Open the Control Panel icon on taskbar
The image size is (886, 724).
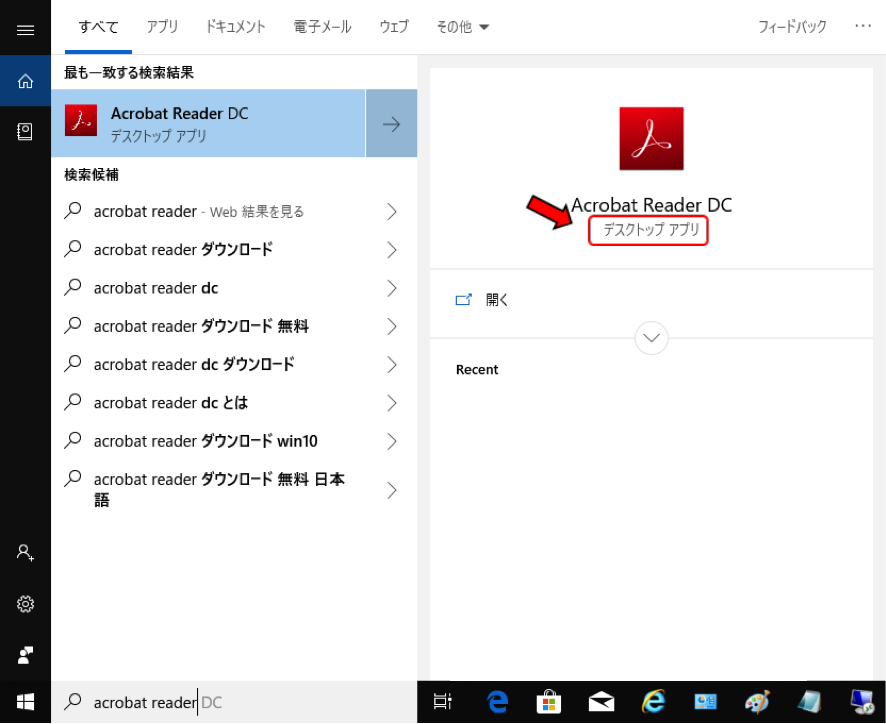(x=705, y=702)
